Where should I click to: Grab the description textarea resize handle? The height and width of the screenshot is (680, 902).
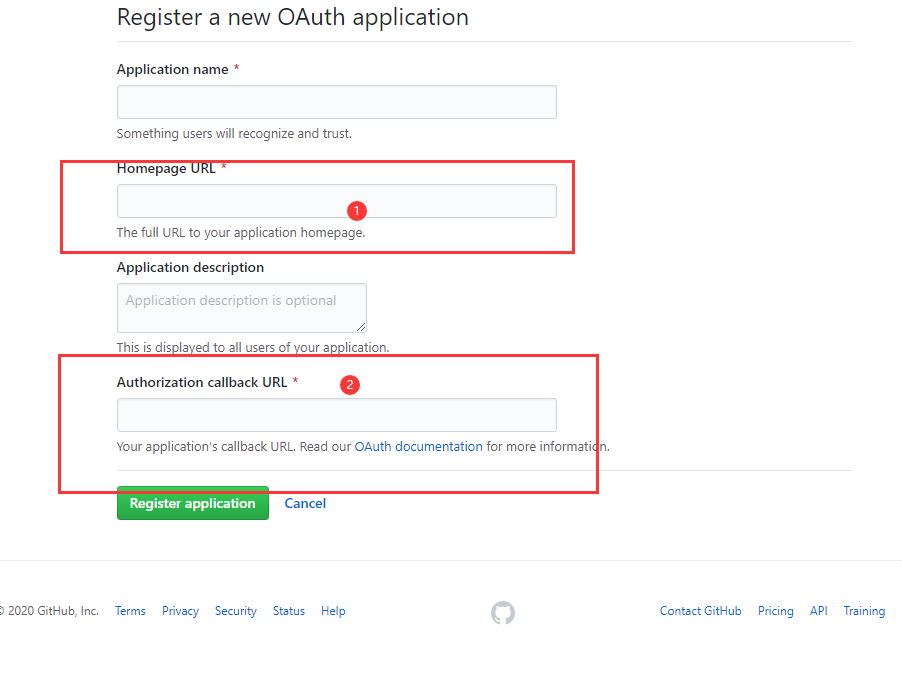pos(361,327)
